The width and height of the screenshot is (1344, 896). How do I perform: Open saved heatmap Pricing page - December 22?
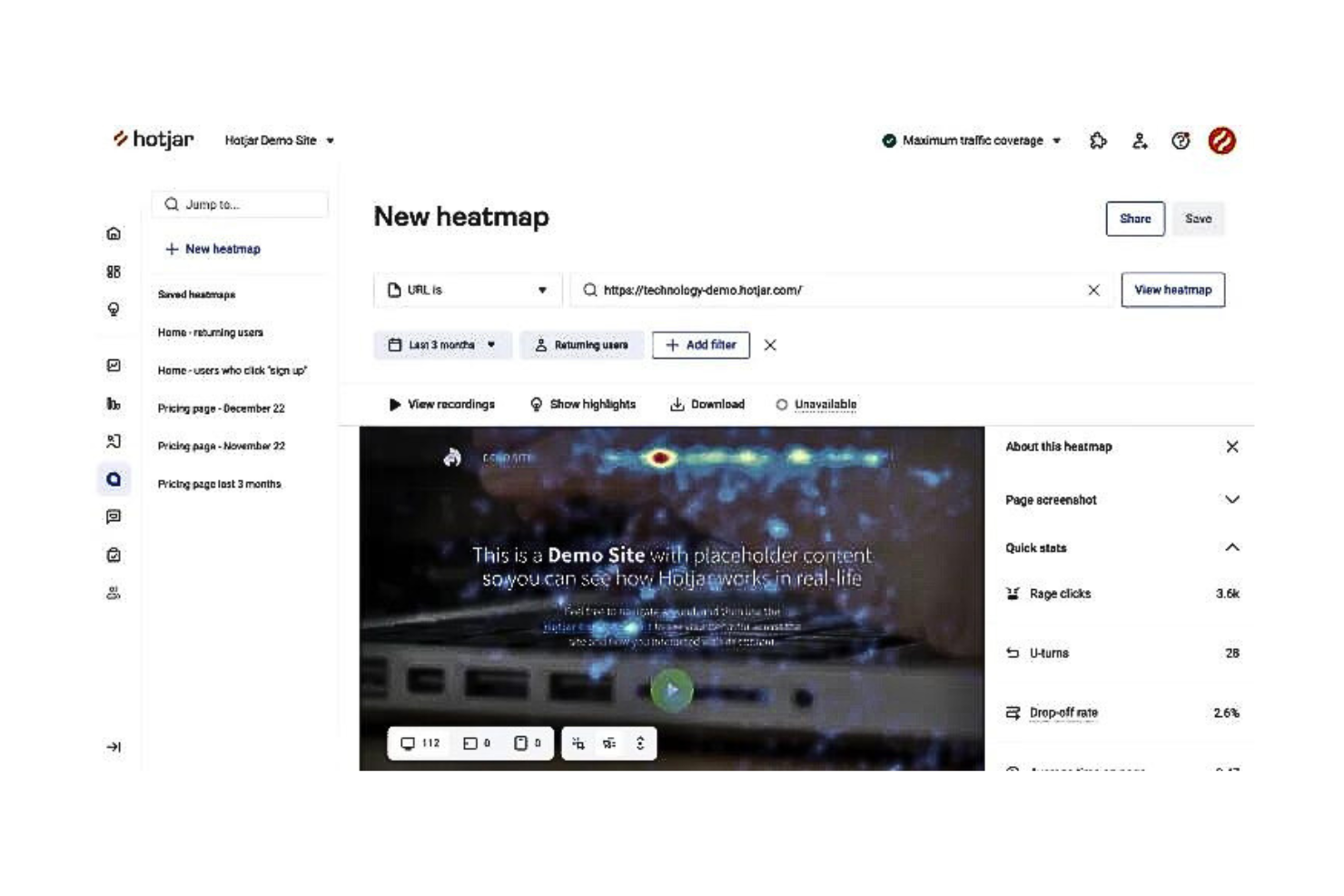tap(222, 409)
